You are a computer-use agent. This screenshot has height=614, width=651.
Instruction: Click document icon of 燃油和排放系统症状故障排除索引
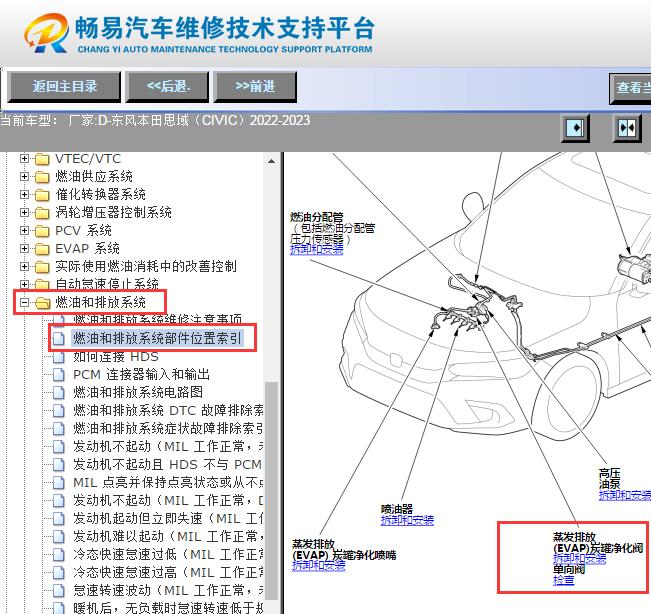[x=59, y=428]
